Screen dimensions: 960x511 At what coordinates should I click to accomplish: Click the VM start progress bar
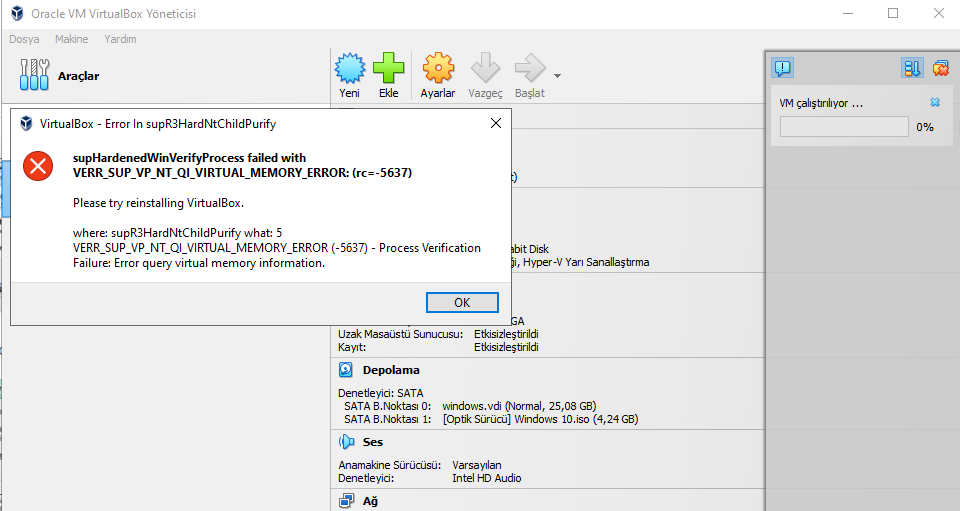844,127
